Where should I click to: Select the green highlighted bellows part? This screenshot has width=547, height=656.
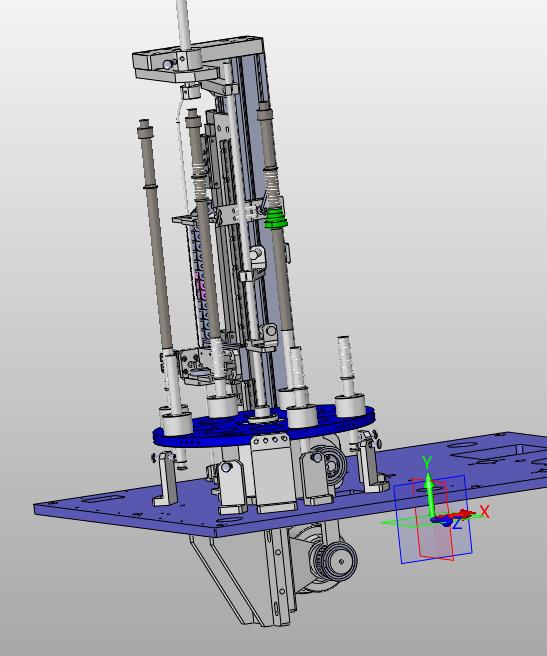(x=276, y=219)
